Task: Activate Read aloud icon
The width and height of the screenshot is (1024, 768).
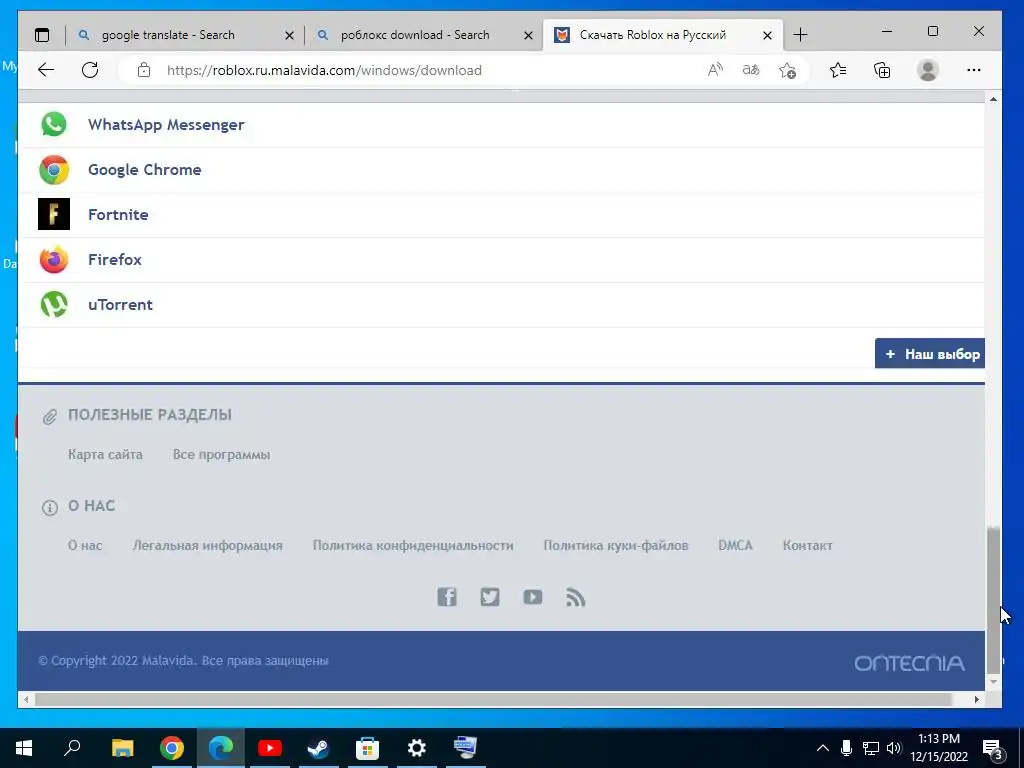Action: tap(715, 70)
